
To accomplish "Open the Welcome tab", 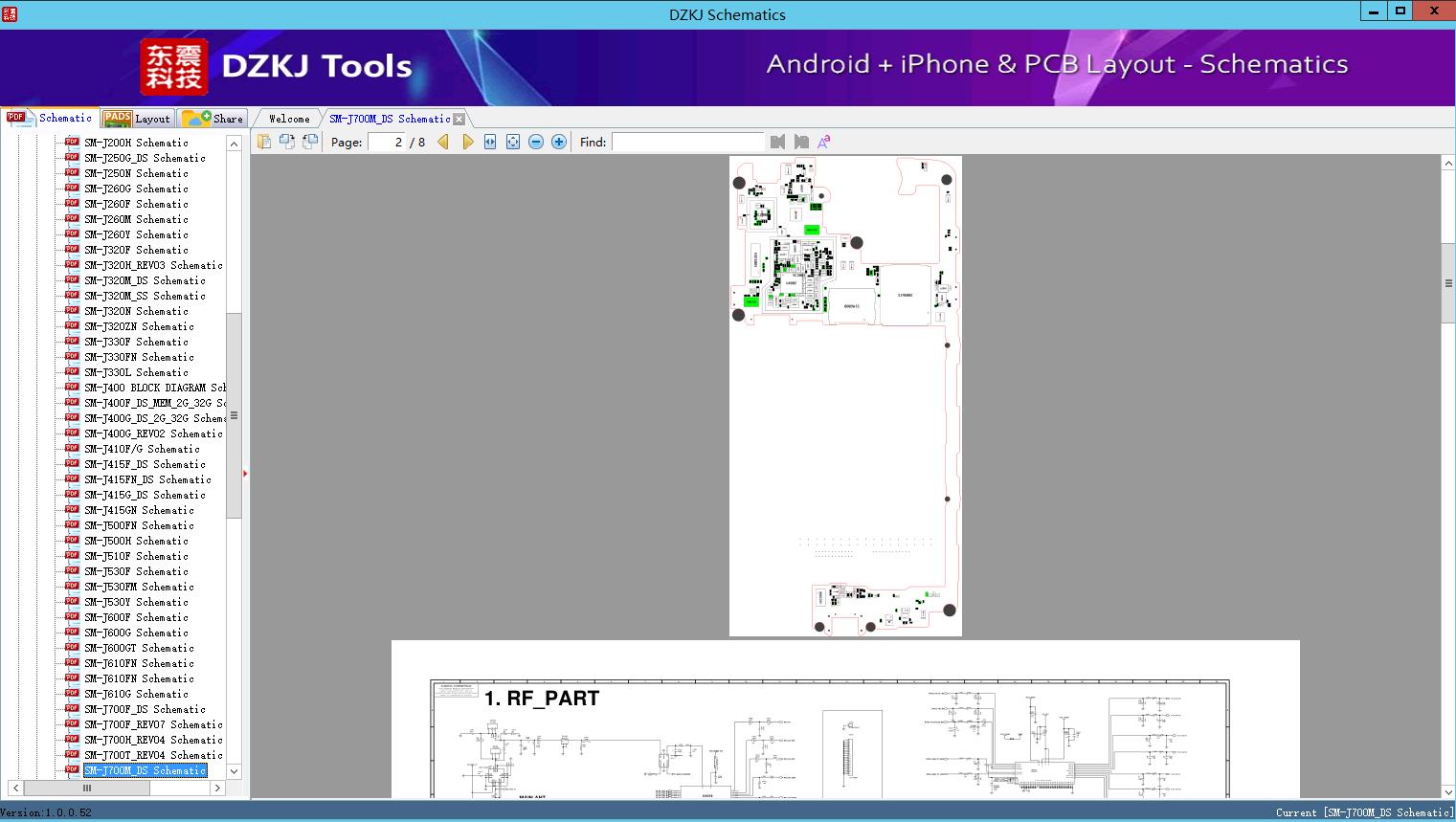I will click(x=287, y=118).
